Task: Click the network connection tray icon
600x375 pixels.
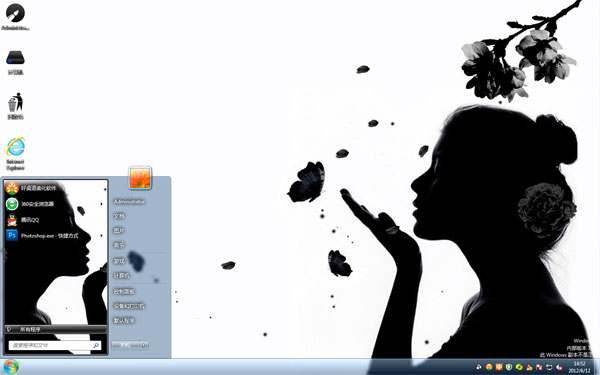Action: click(x=549, y=367)
